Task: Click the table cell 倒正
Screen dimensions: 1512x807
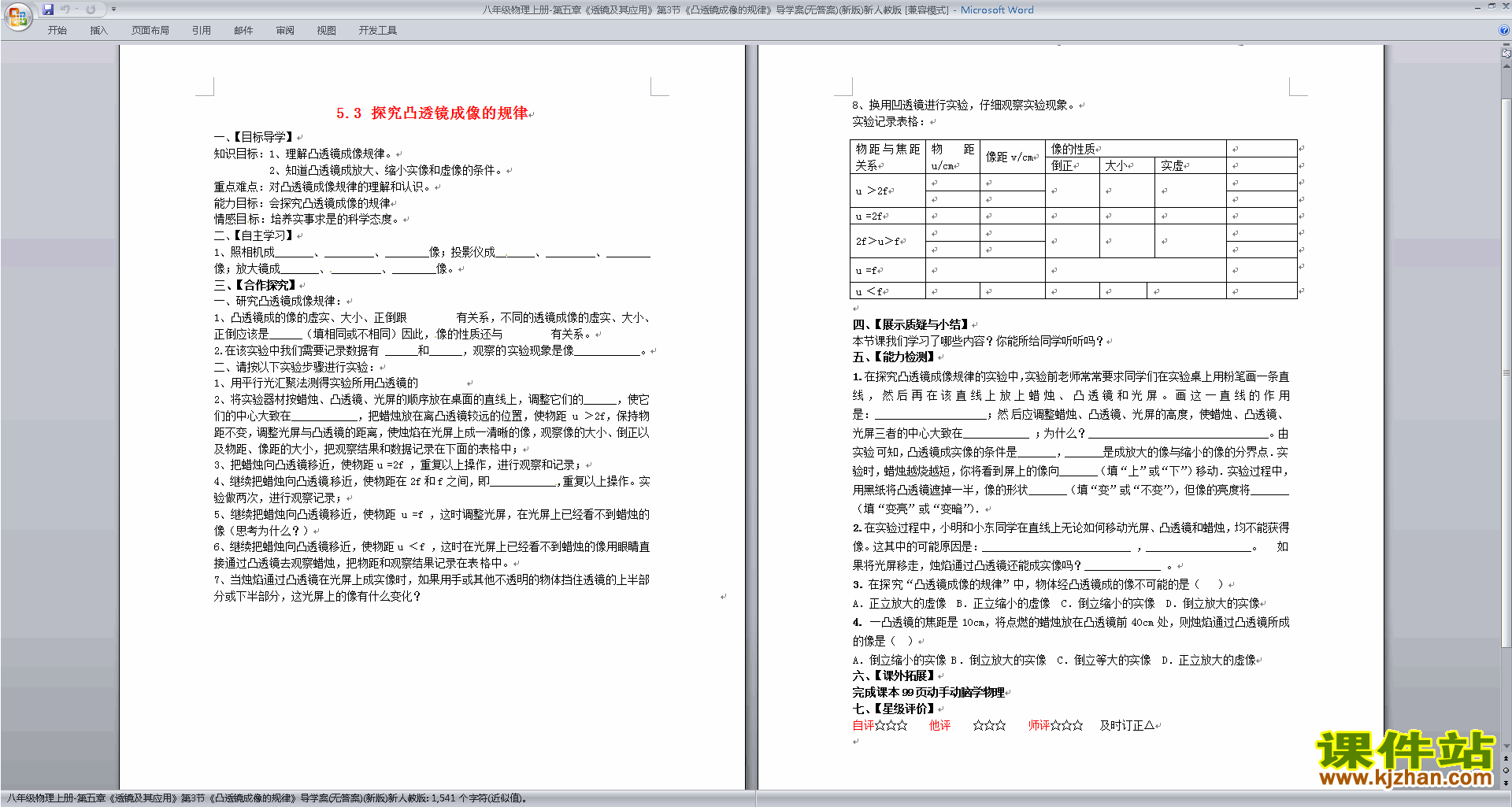Action: pos(1072,166)
